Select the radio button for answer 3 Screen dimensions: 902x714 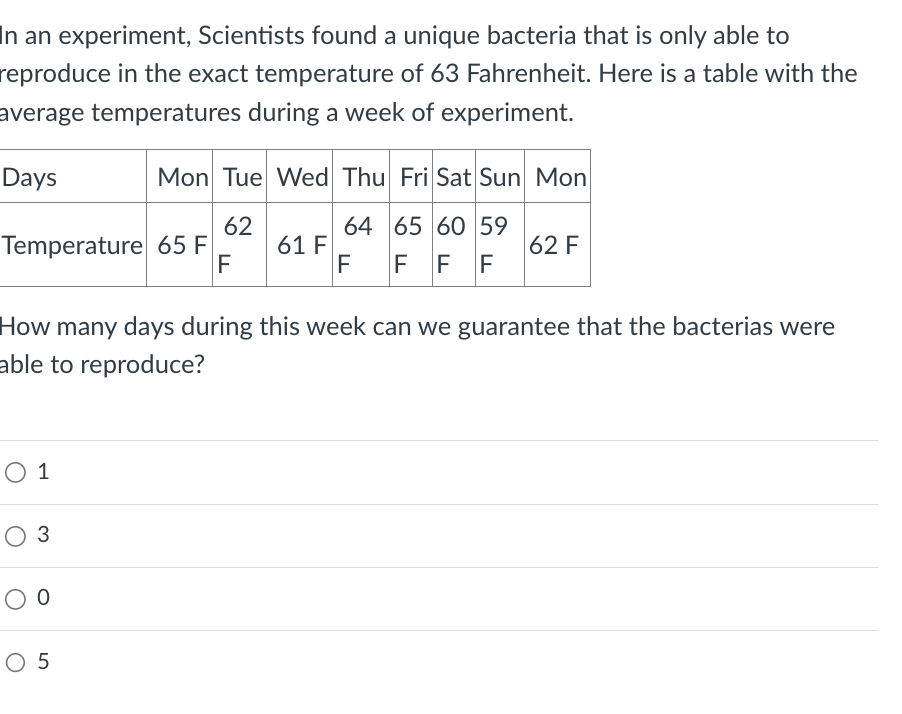point(13,536)
